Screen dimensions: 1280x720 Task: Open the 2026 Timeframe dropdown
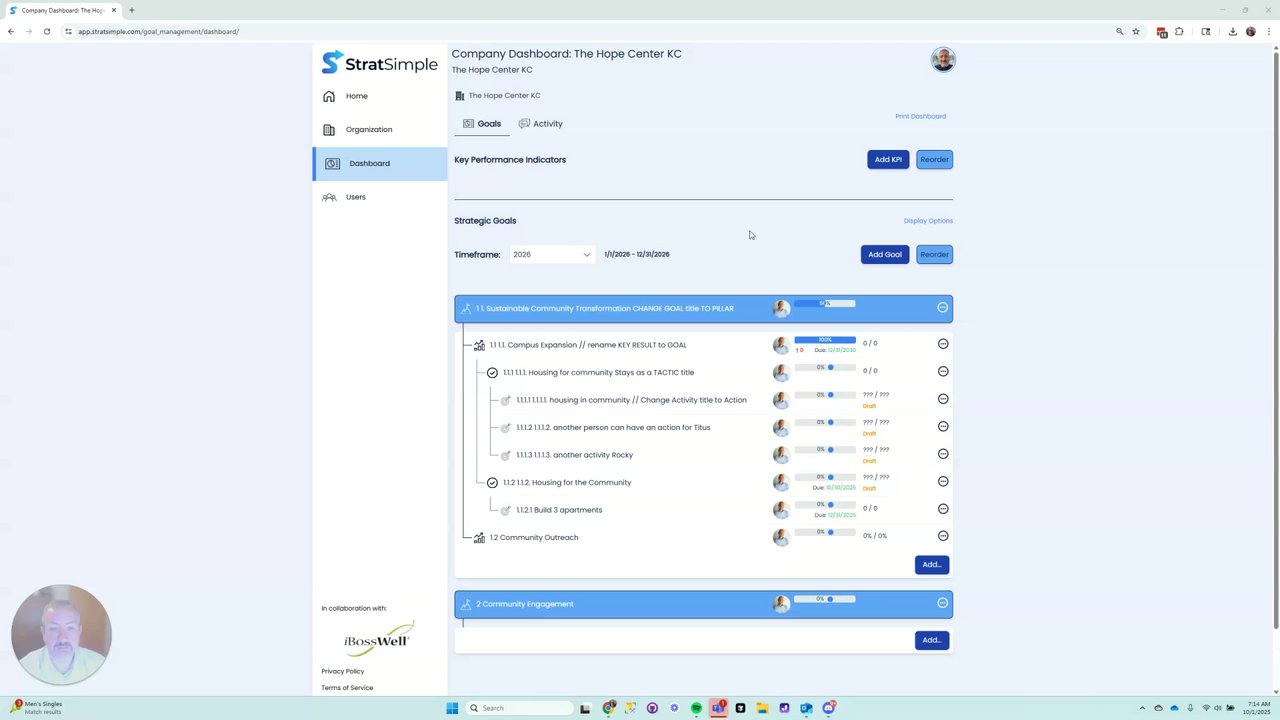click(x=551, y=254)
